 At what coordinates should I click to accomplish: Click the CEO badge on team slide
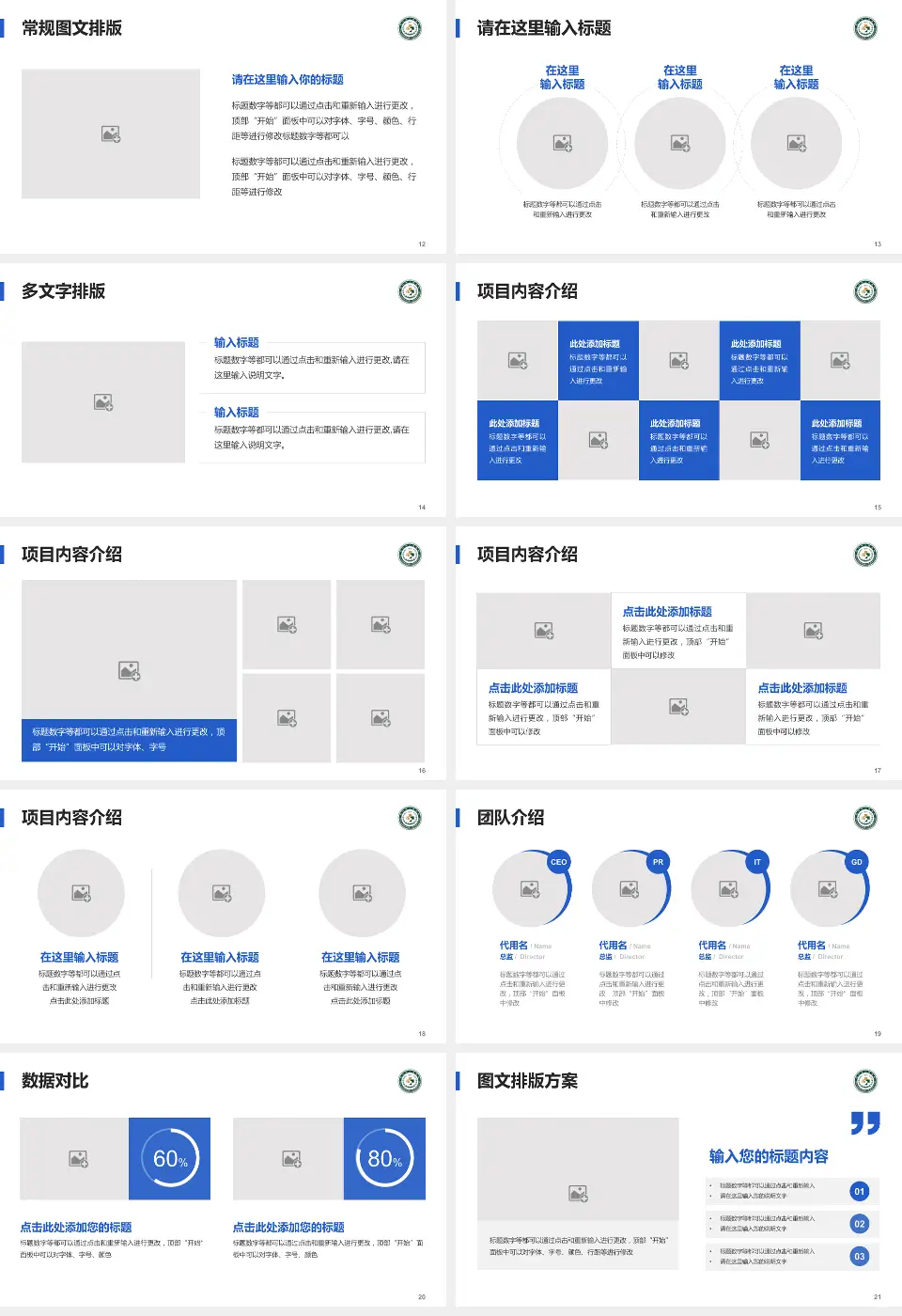coord(559,862)
